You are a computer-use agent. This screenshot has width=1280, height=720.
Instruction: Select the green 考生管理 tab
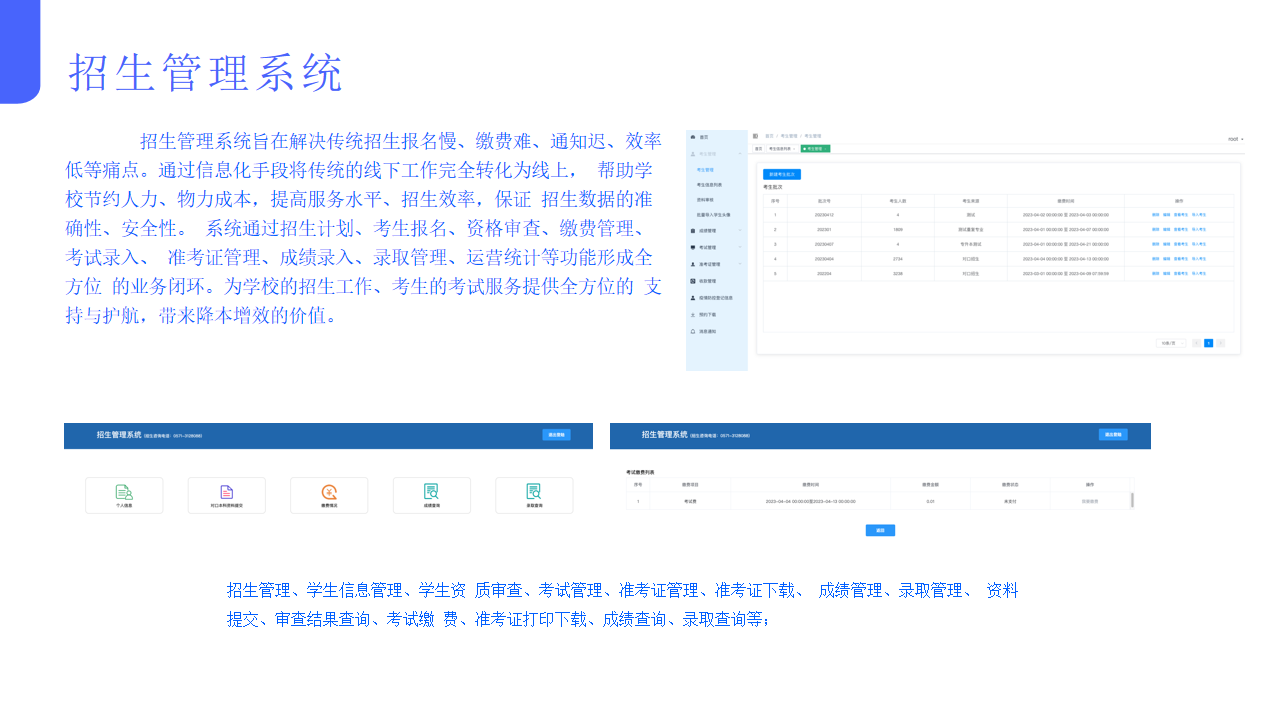(x=815, y=149)
